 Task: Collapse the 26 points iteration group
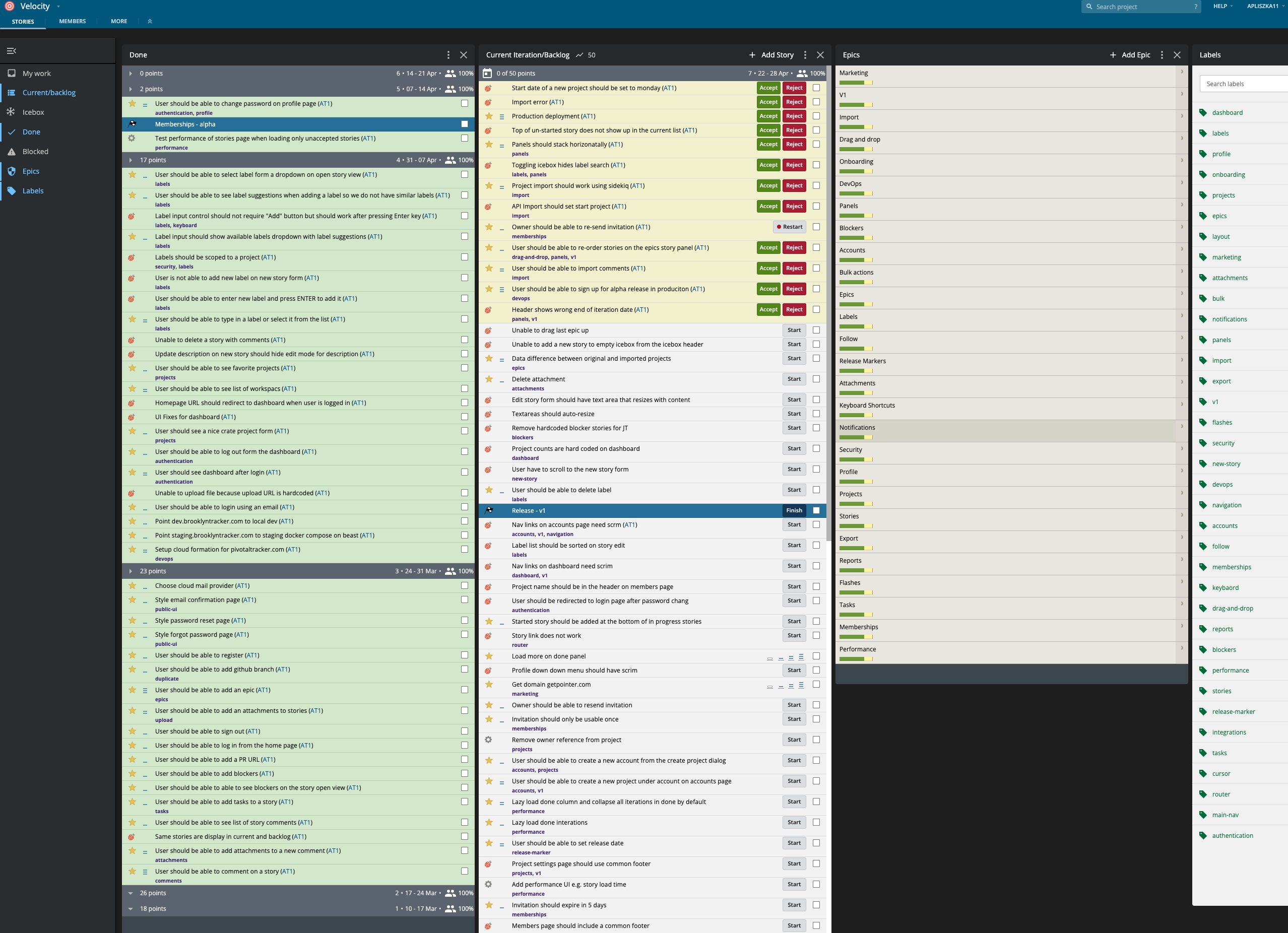coord(131,893)
